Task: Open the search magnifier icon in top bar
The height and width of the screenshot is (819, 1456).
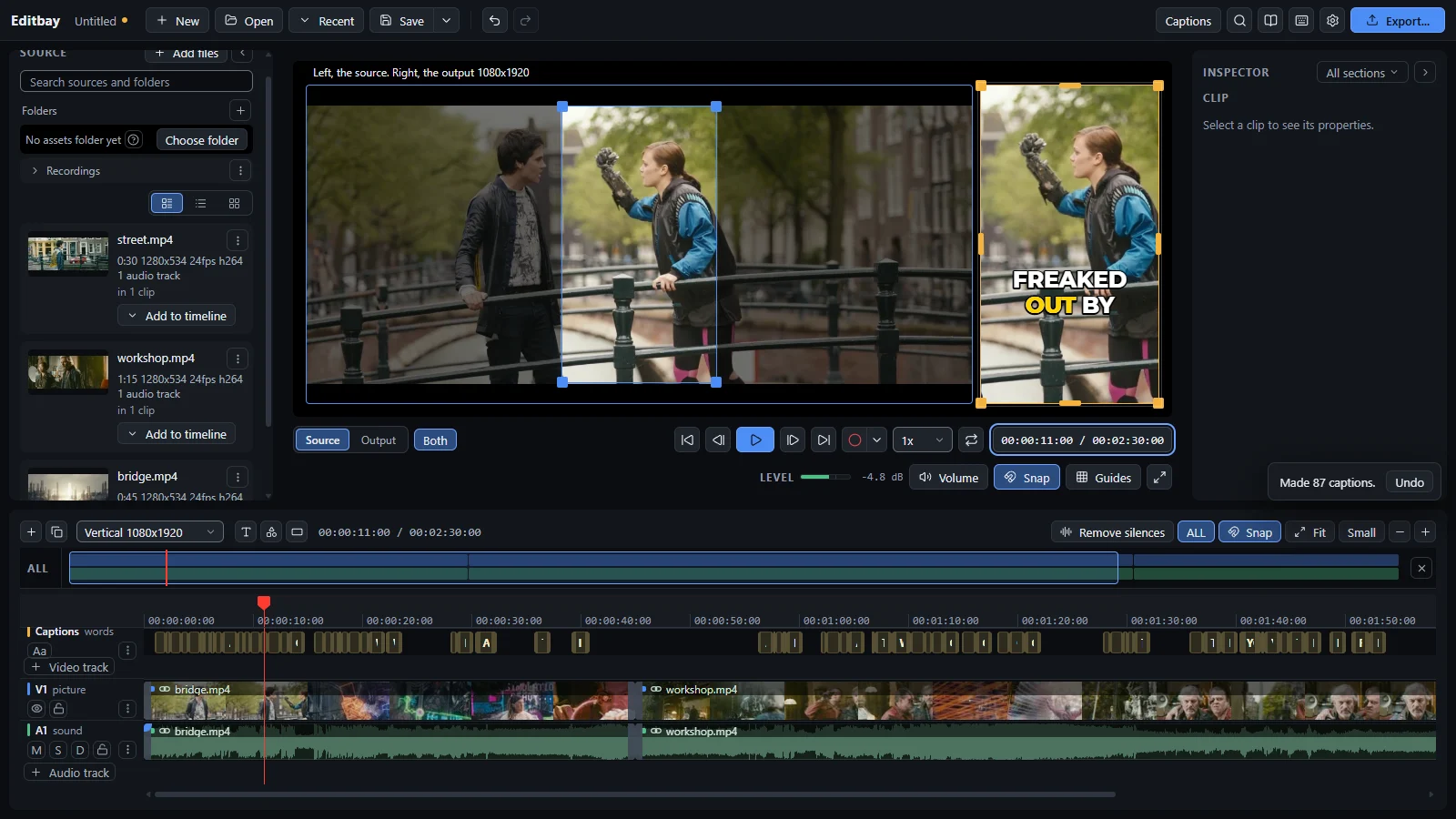Action: click(1239, 21)
